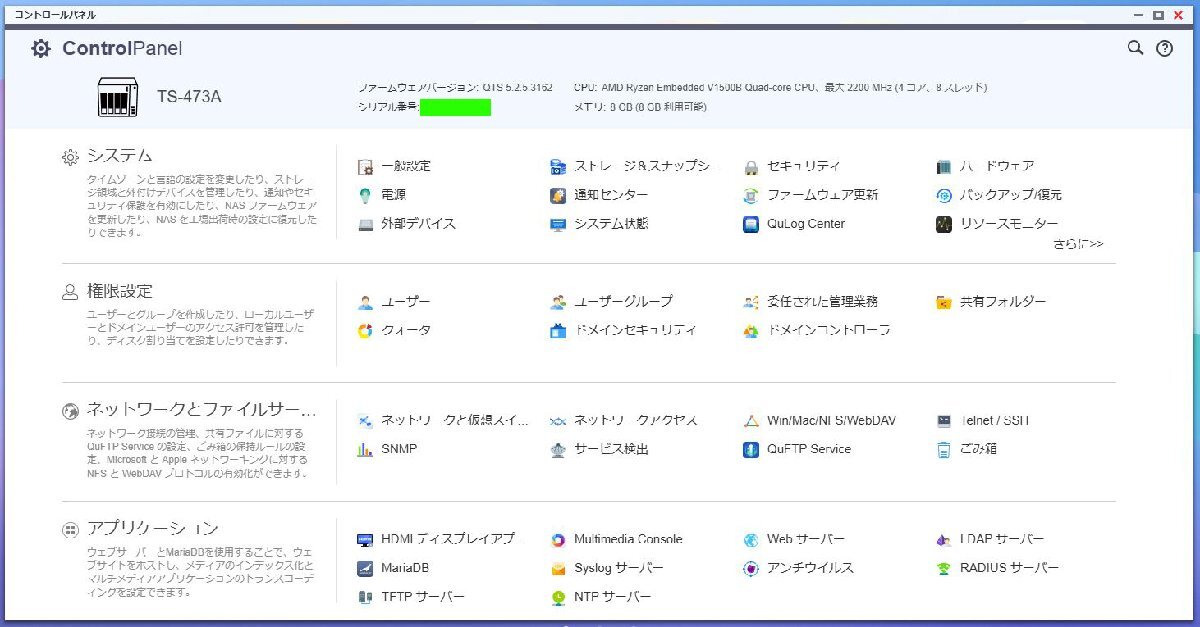Screen dimensions: 1200x627
Task: Open ユーザー (Users) settings
Action: (394, 301)
